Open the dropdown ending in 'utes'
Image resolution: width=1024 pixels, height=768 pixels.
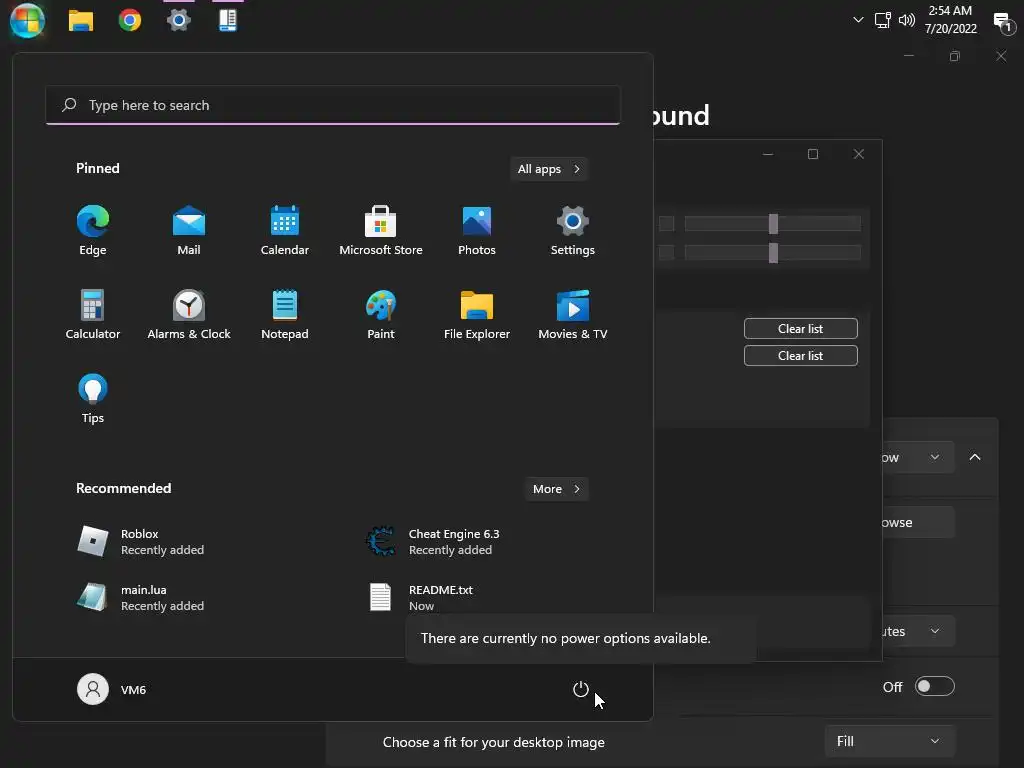coord(919,631)
